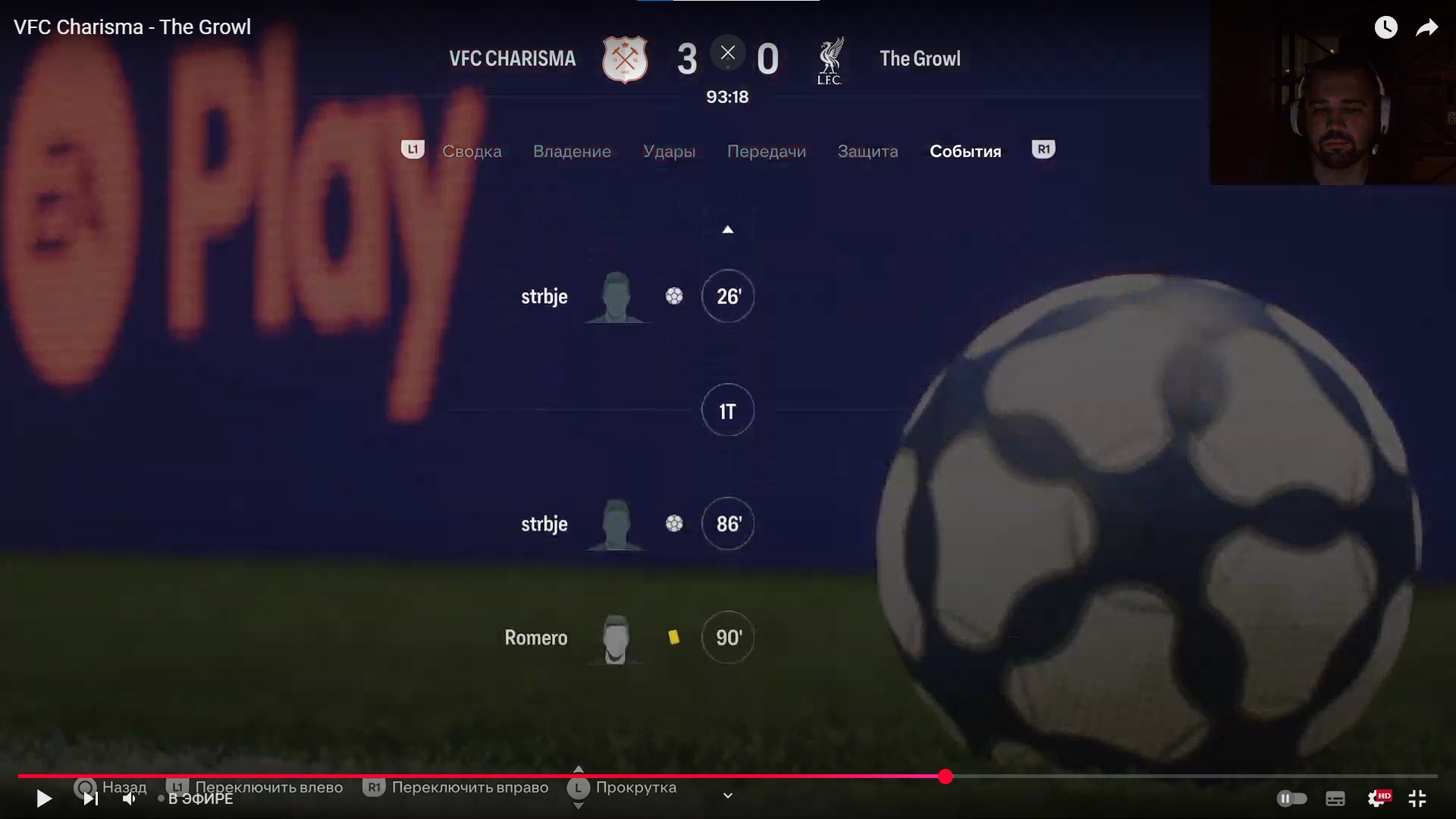
Task: Switch to the Передачи tab
Action: coord(767,151)
